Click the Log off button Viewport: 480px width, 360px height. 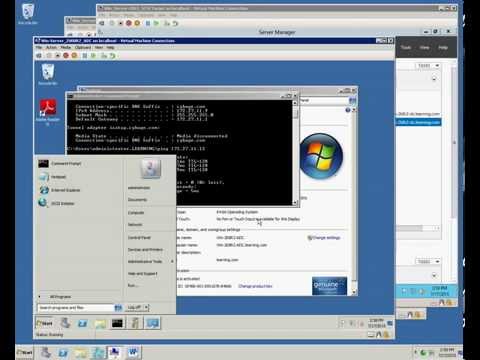[134, 307]
